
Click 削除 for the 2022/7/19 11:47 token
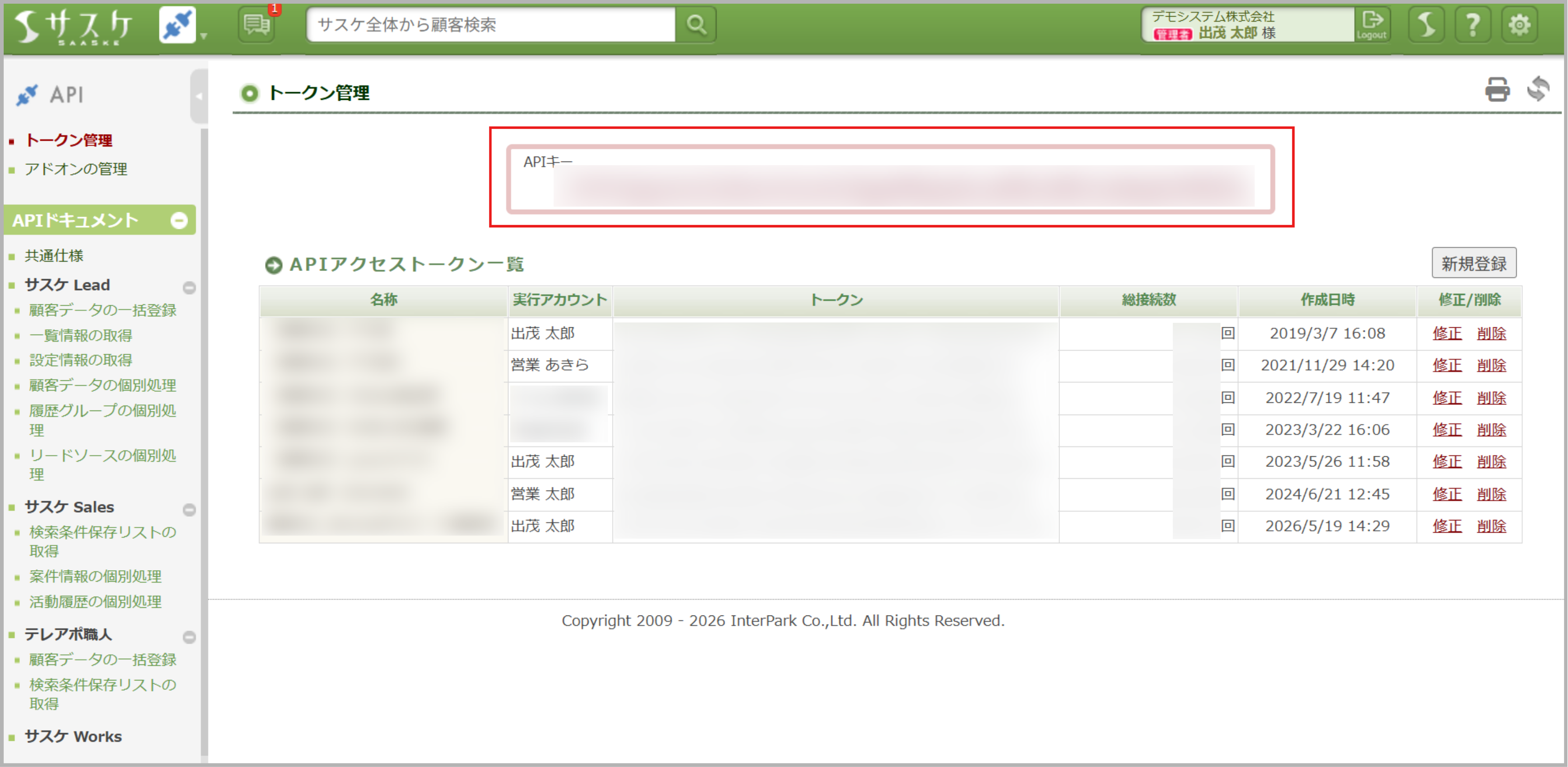tap(1491, 398)
